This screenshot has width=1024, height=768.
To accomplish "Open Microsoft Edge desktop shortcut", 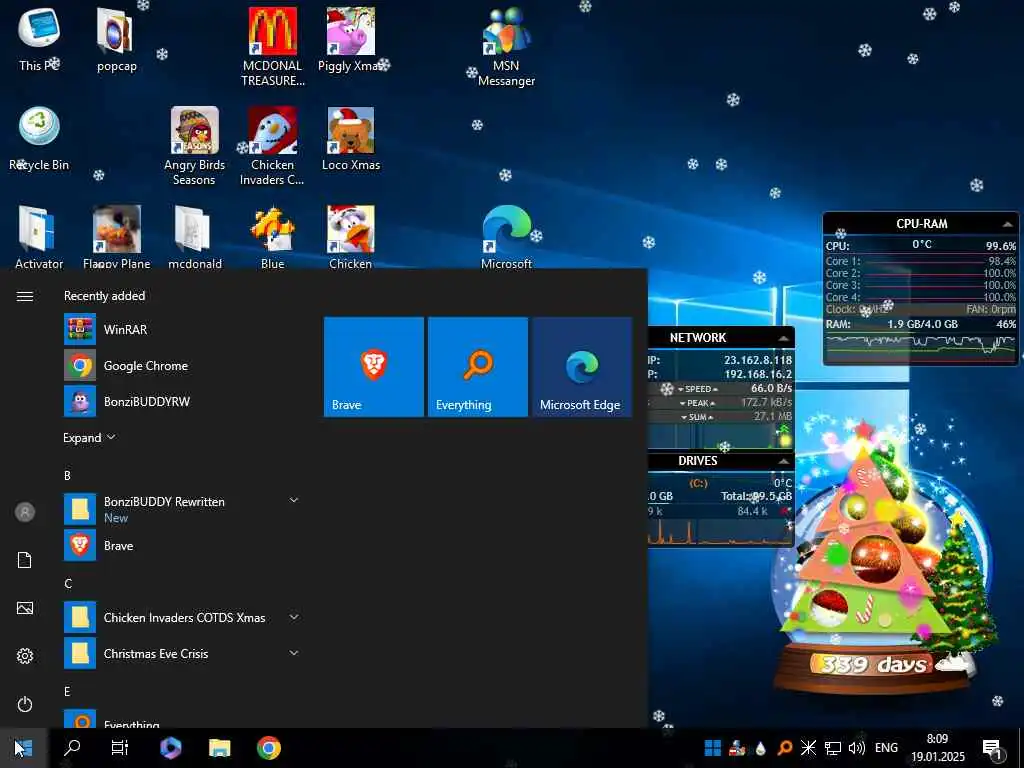I will tap(506, 236).
